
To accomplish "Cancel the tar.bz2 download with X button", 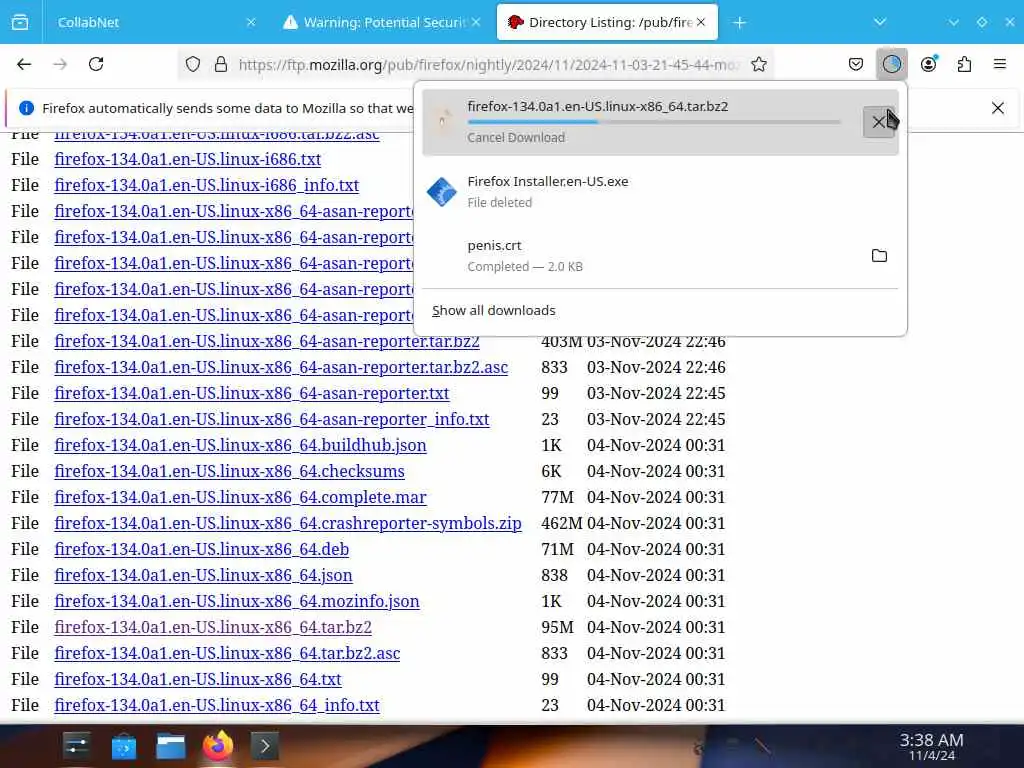I will [x=879, y=122].
